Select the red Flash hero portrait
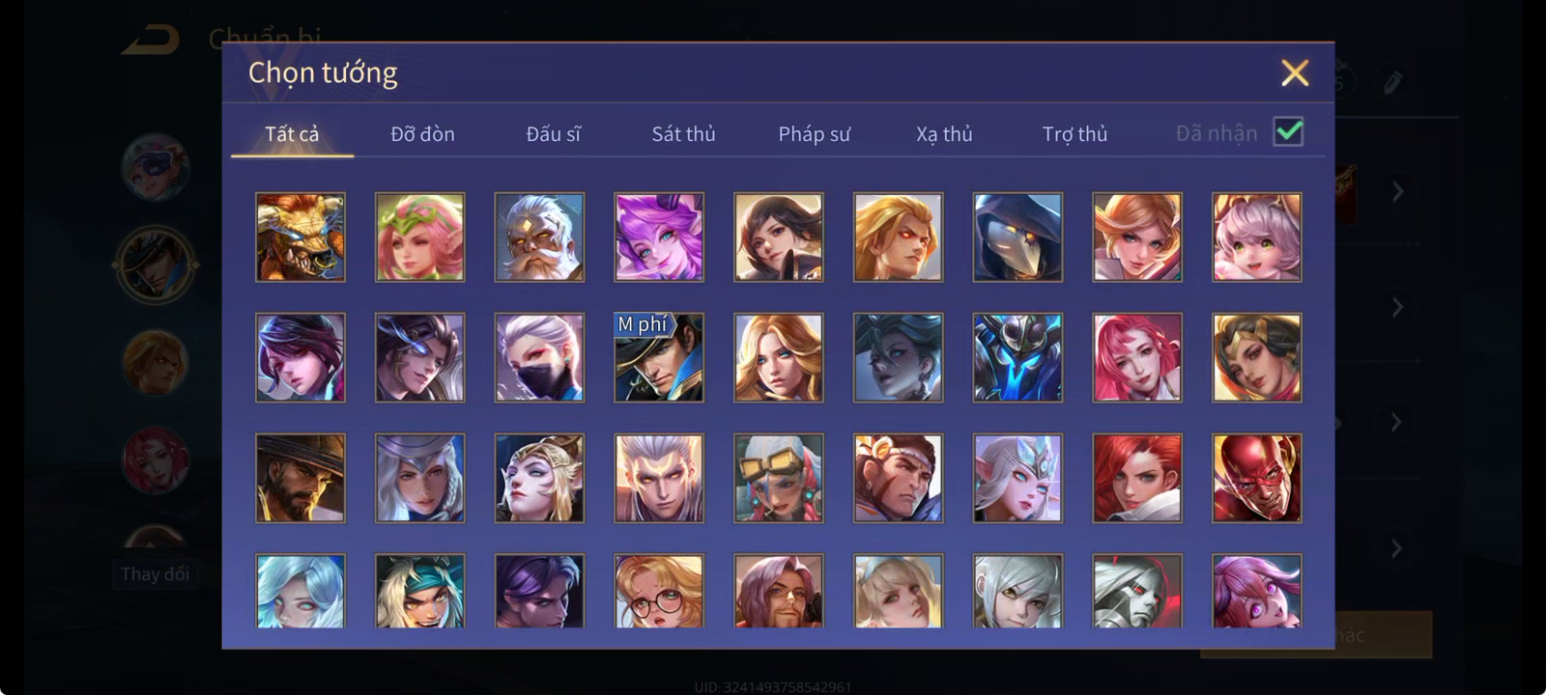The image size is (1546, 695). [x=1257, y=478]
